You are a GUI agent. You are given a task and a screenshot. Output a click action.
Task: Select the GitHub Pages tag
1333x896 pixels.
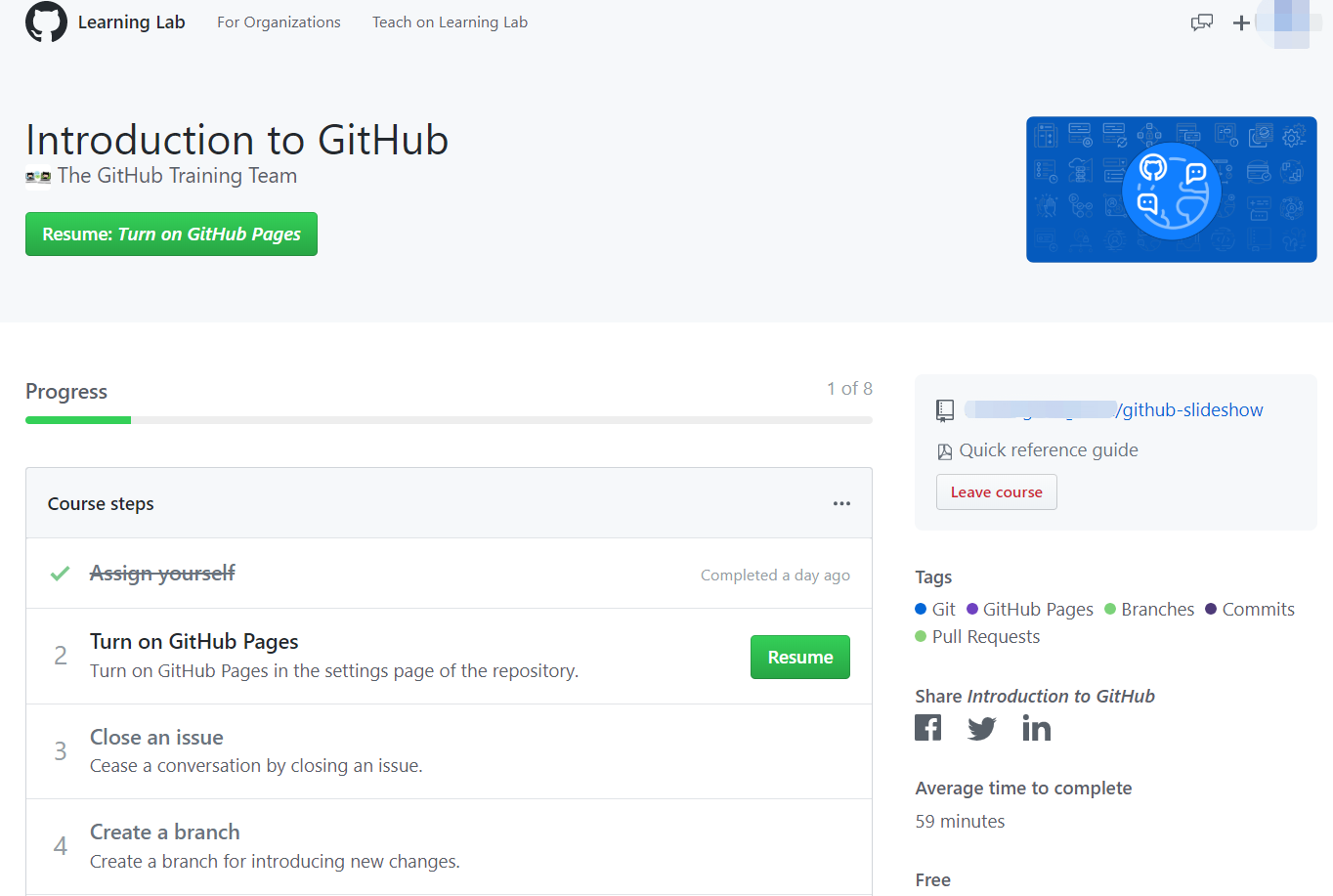pos(1030,610)
